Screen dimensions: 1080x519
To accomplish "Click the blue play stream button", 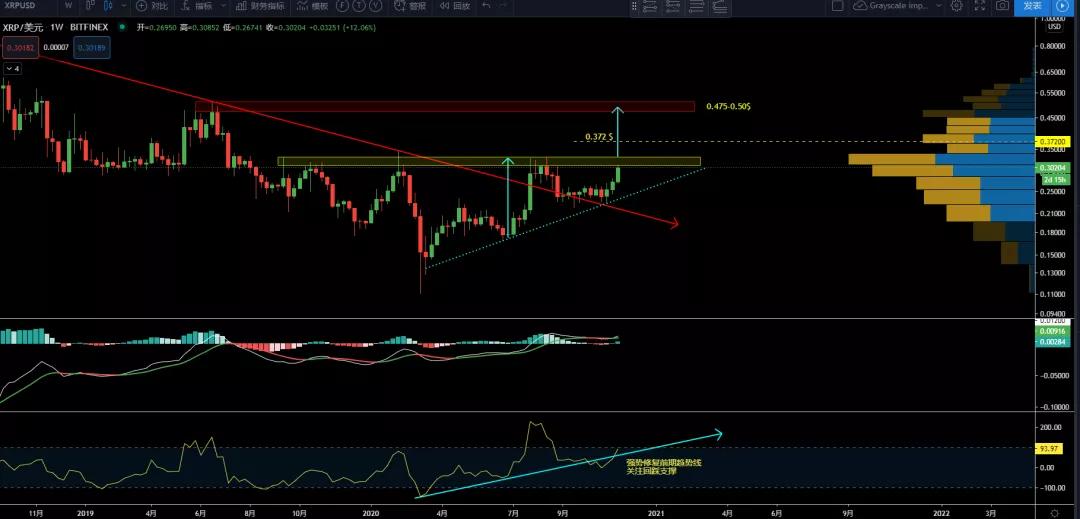I will click(x=1061, y=6).
